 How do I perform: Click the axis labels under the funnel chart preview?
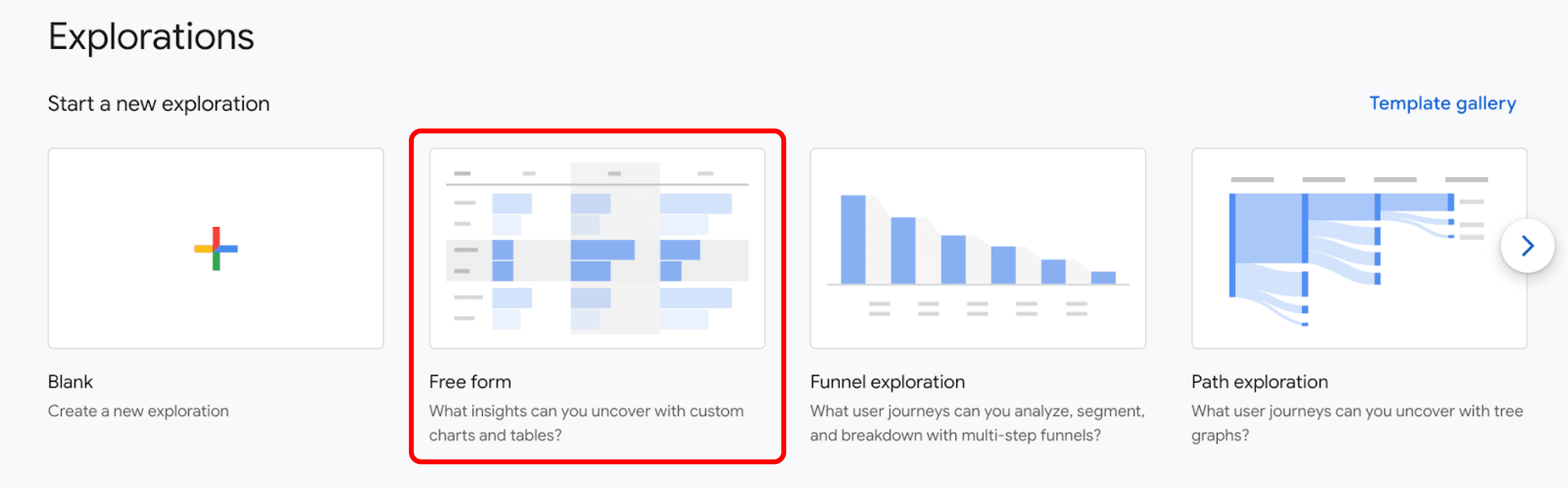978,308
